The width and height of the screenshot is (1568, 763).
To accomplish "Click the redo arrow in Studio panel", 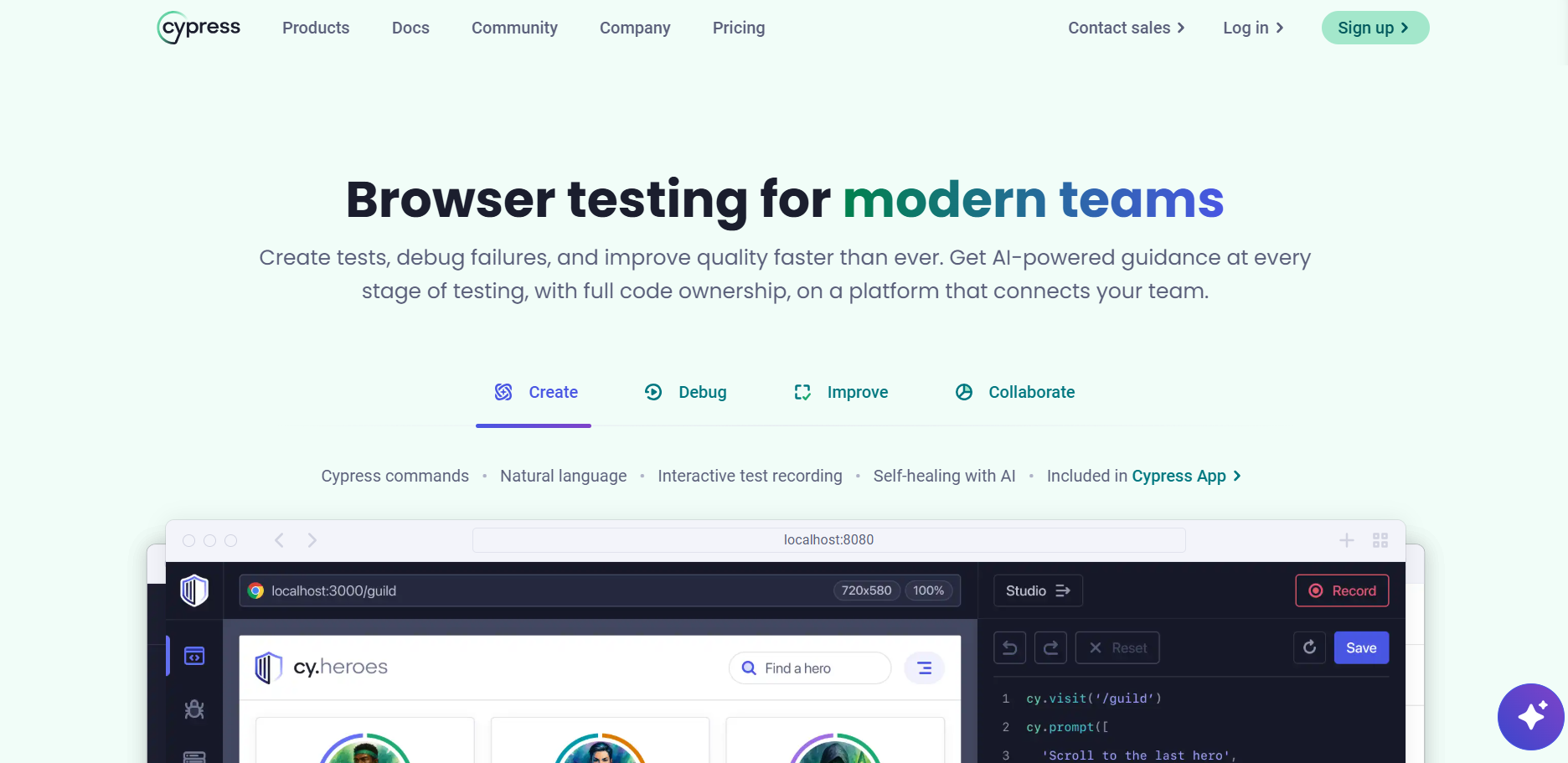I will pos(1050,648).
